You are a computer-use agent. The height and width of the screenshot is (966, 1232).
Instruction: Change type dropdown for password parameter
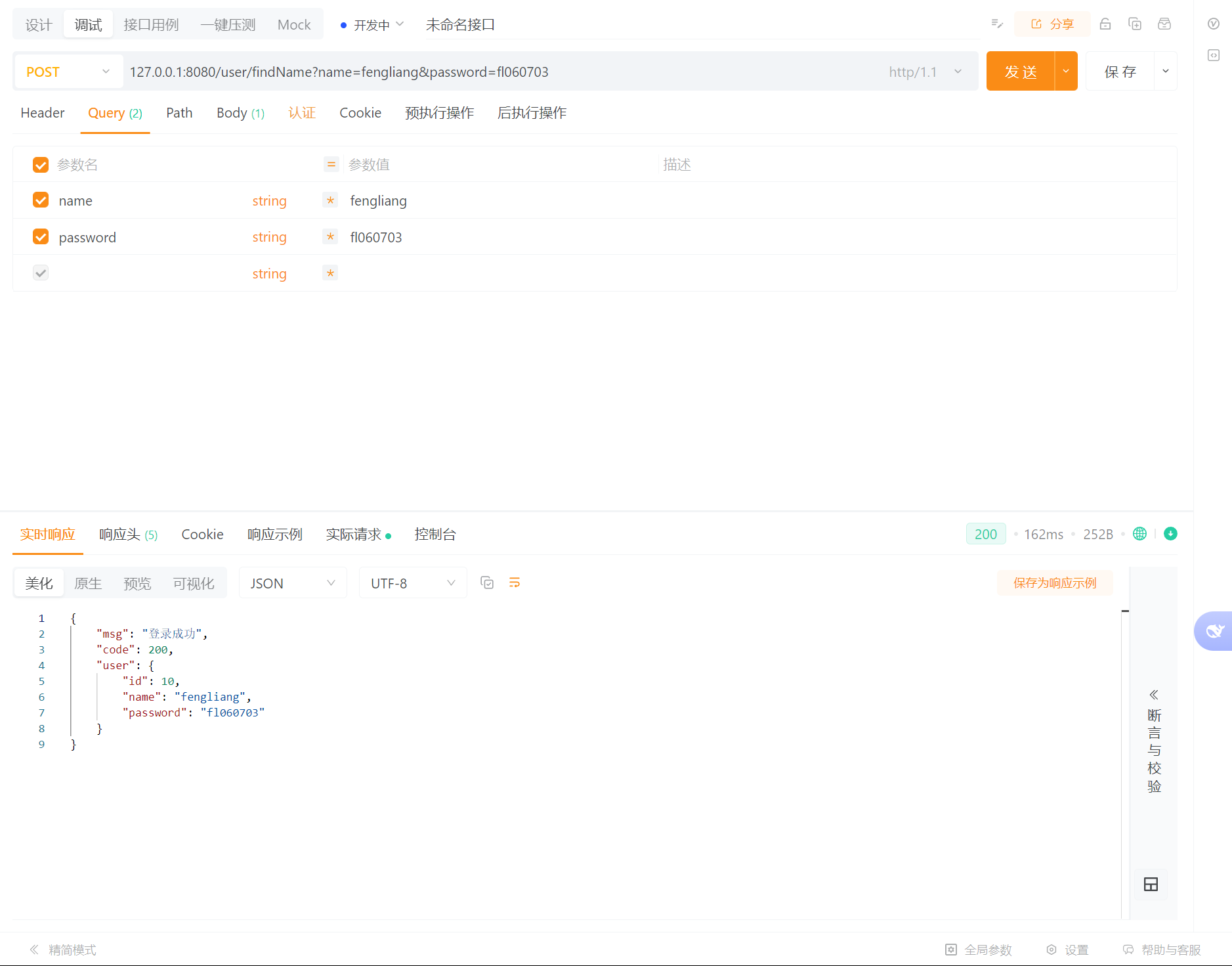[269, 236]
